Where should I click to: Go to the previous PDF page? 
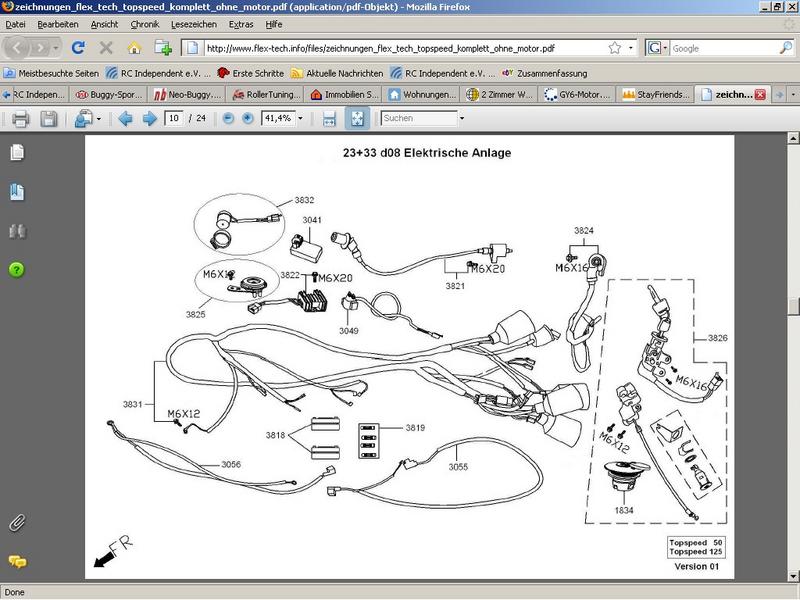[x=125, y=119]
